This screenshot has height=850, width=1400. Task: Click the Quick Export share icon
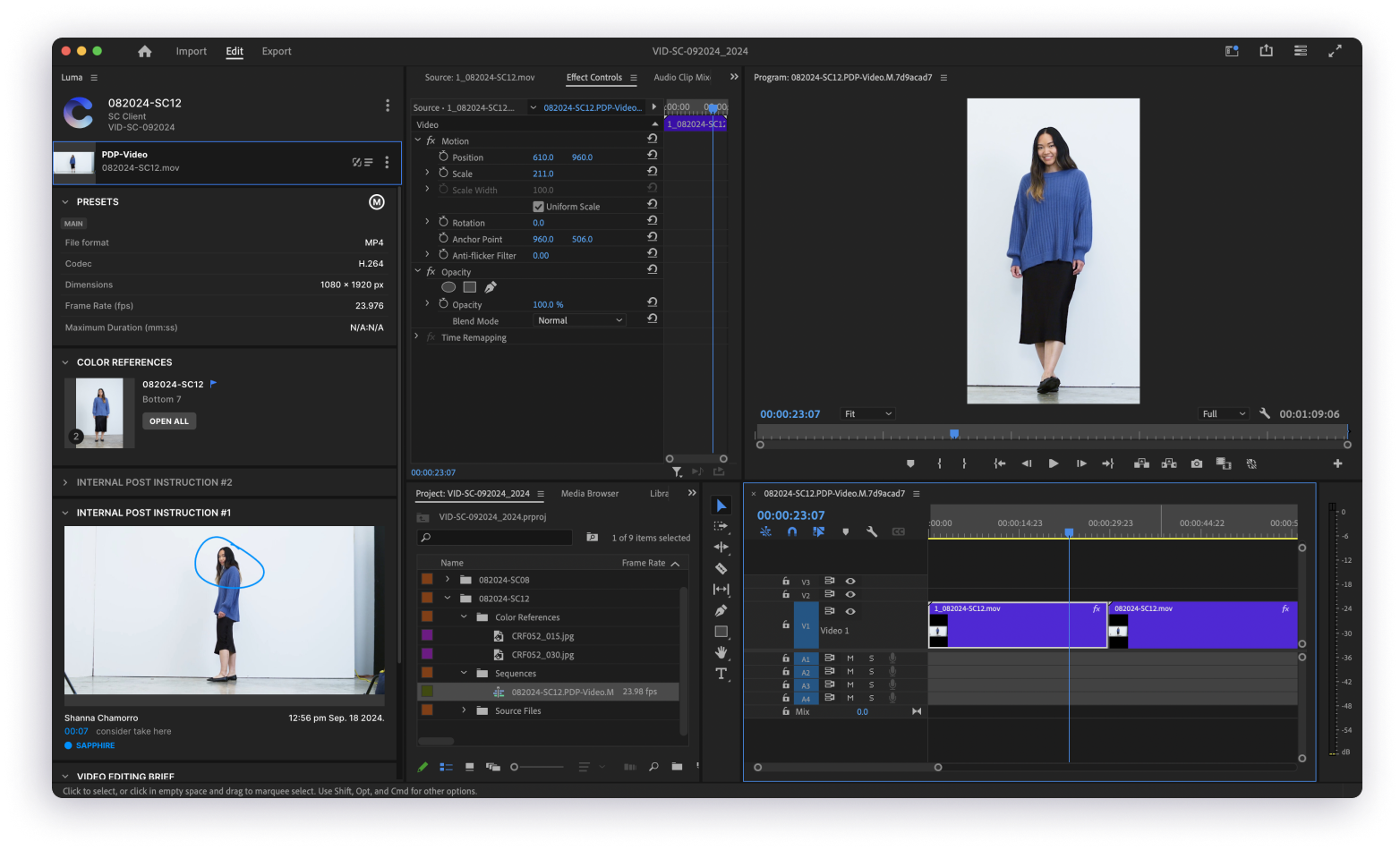click(x=1266, y=51)
